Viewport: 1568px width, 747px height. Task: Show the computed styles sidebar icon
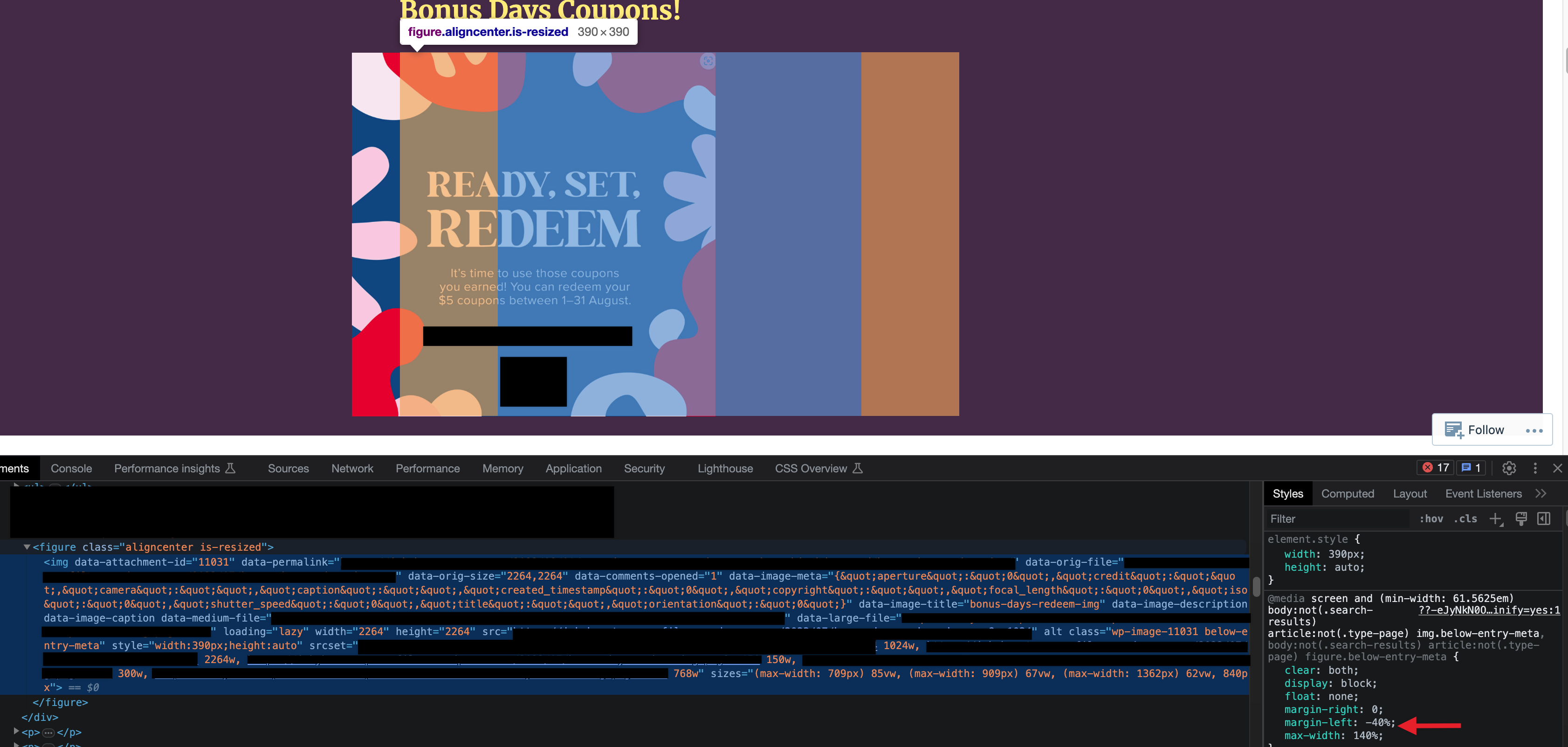pyautogui.click(x=1545, y=519)
